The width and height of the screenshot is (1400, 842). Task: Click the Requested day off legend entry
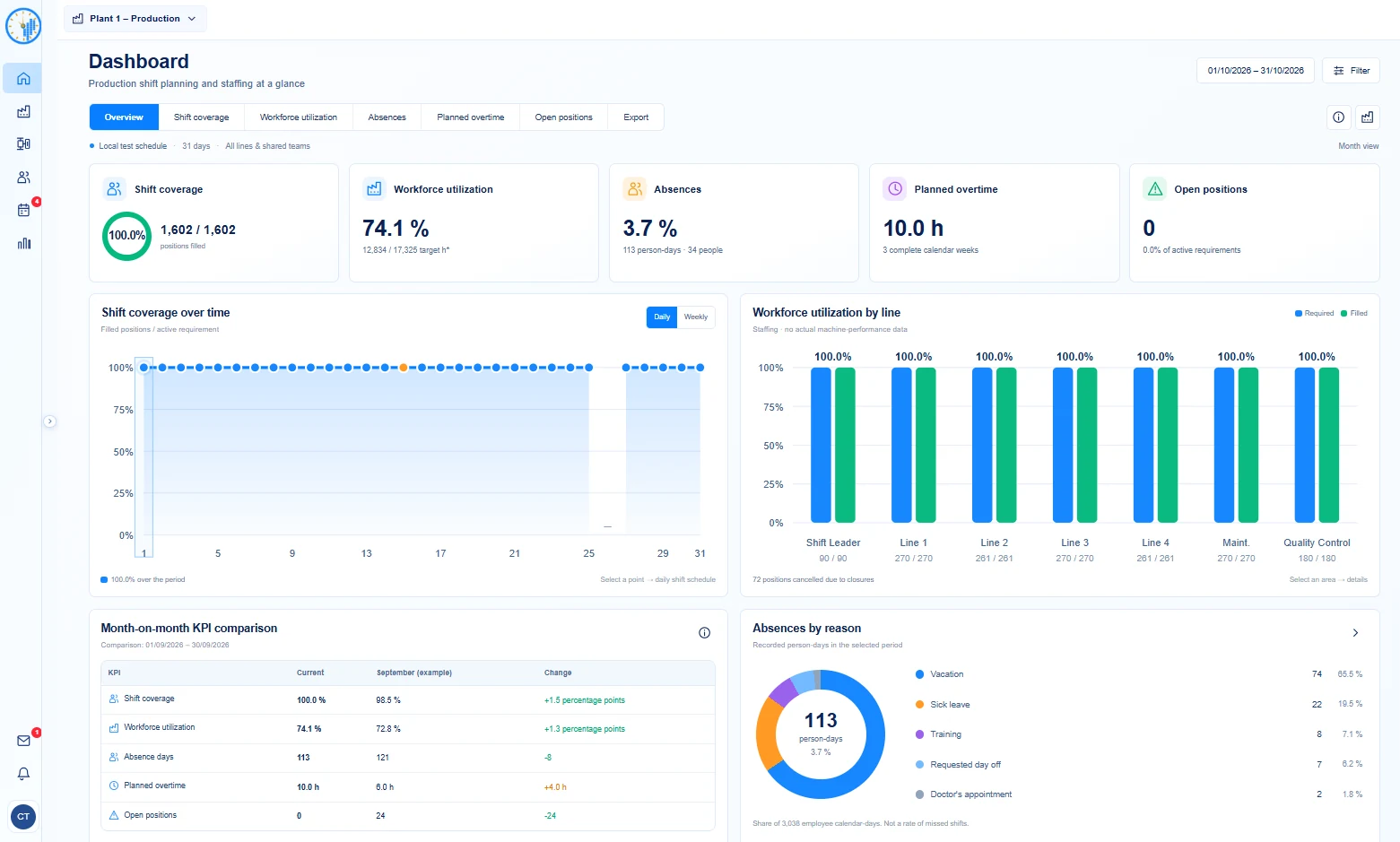coord(965,765)
